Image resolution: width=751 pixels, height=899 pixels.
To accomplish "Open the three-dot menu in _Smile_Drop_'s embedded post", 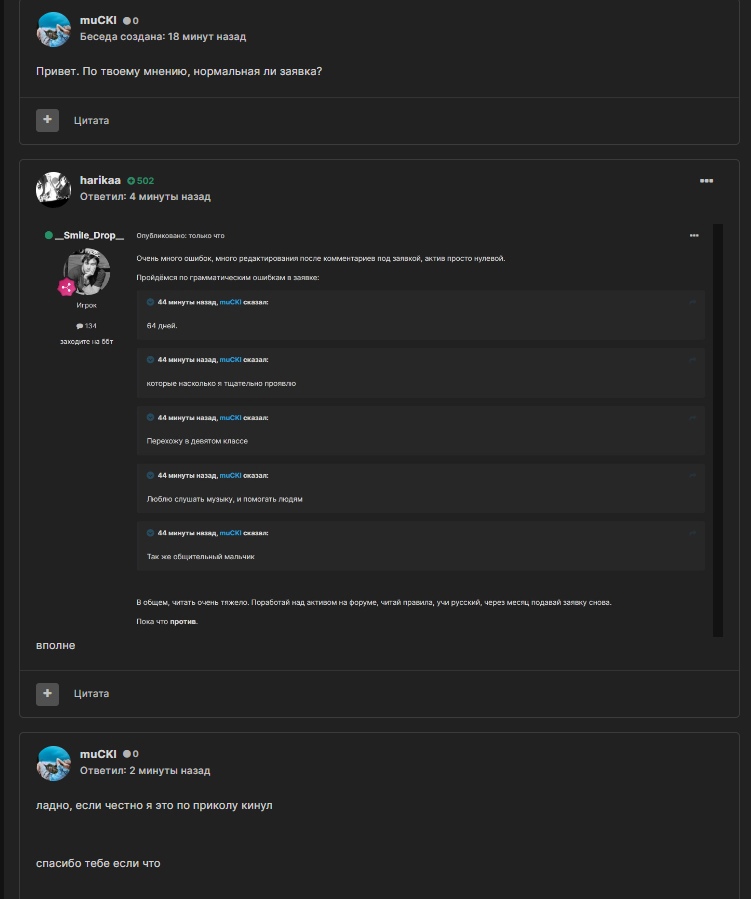I will [x=694, y=236].
